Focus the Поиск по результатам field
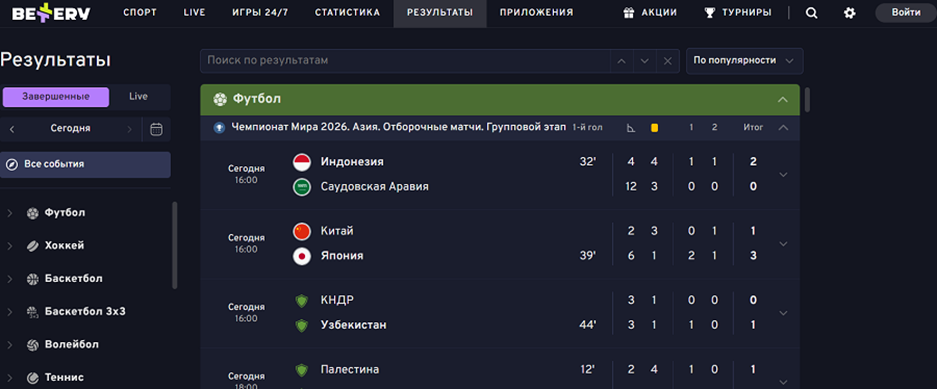This screenshot has height=389, width=937. (405, 61)
